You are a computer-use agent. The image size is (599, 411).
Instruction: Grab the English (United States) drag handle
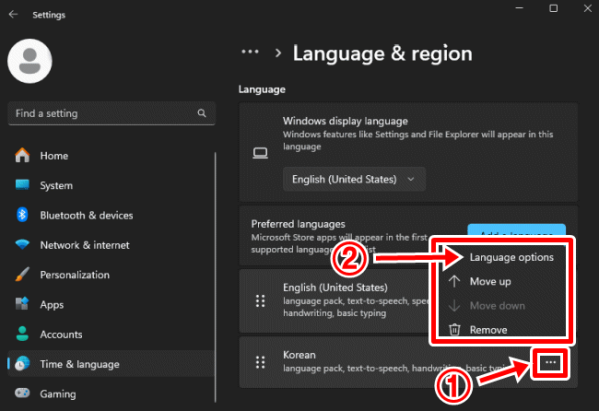pos(260,301)
